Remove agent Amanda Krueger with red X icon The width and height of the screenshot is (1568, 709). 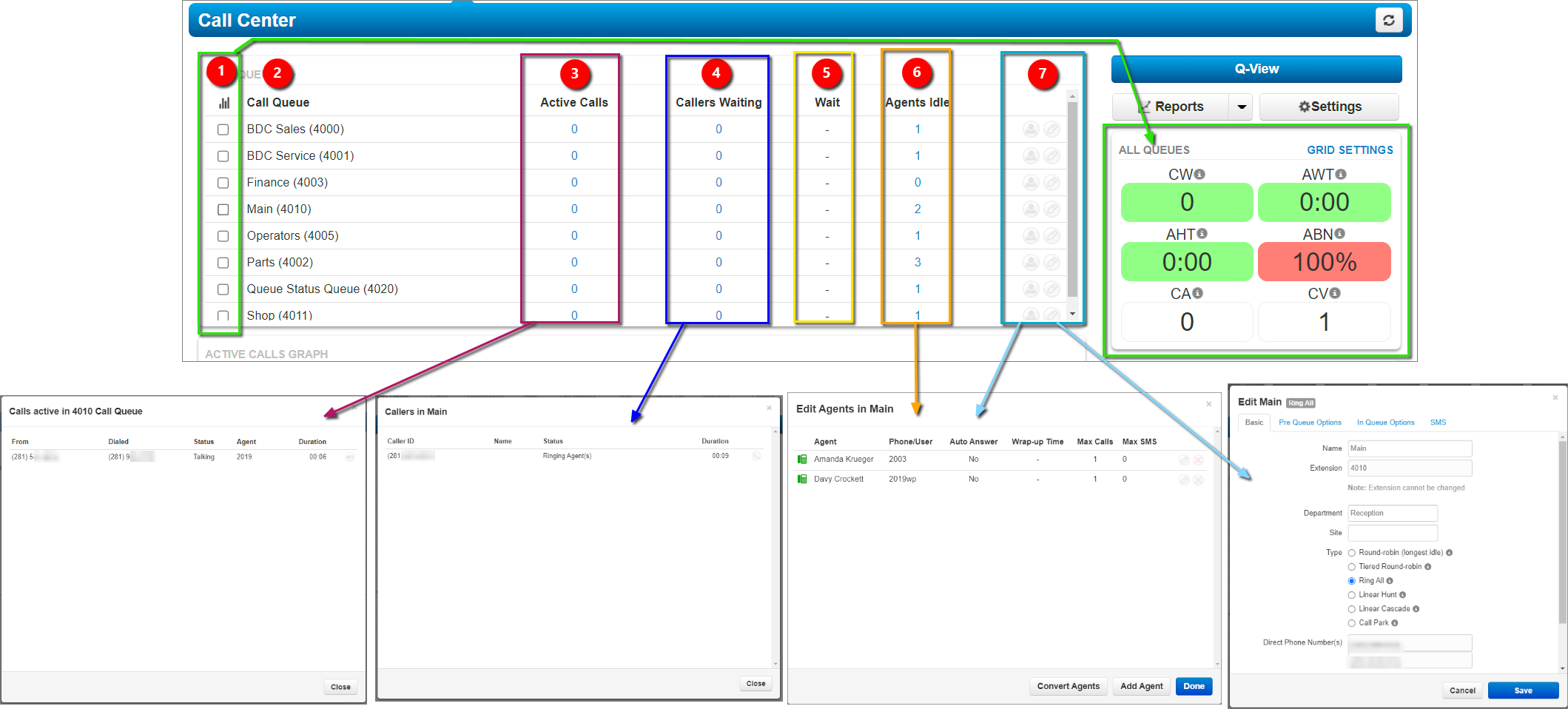pos(1198,460)
